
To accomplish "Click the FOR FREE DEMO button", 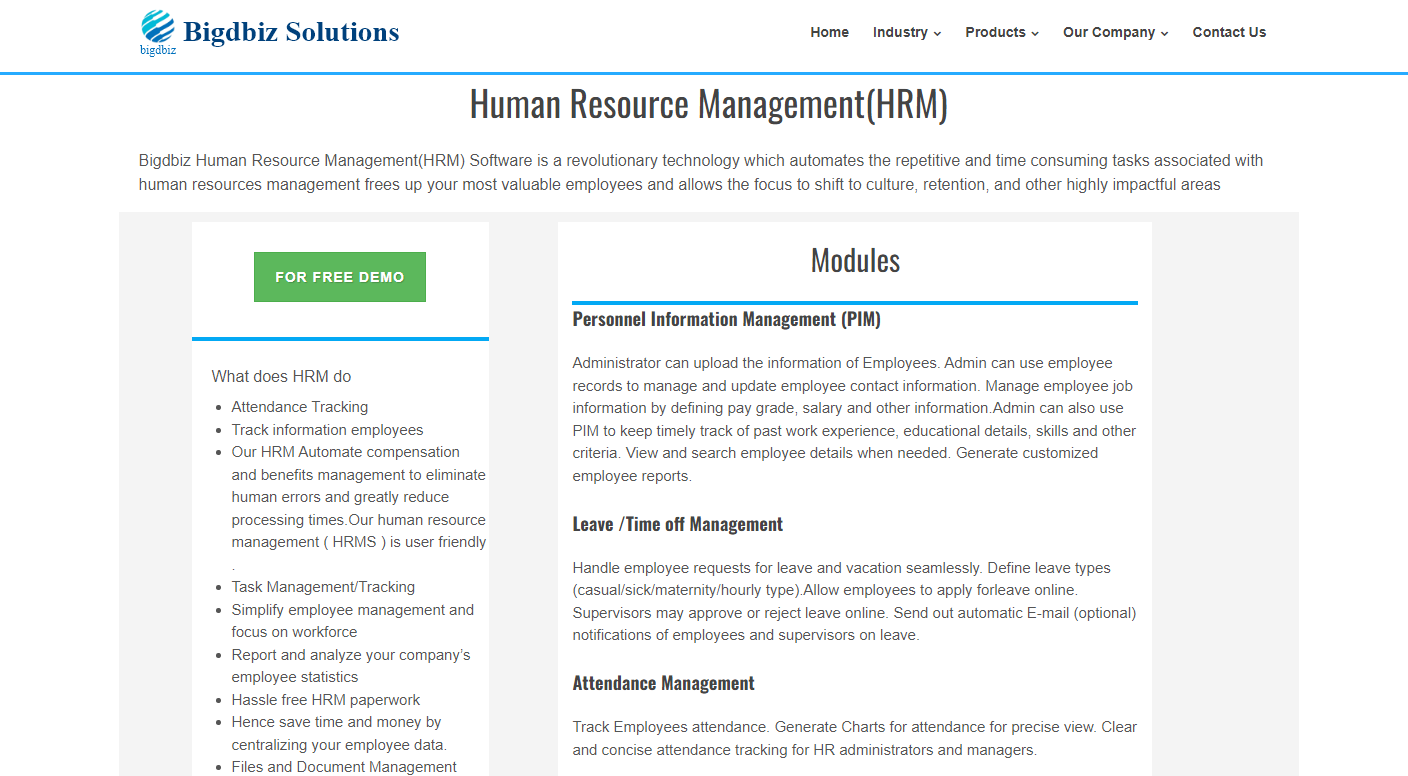I will click(340, 277).
